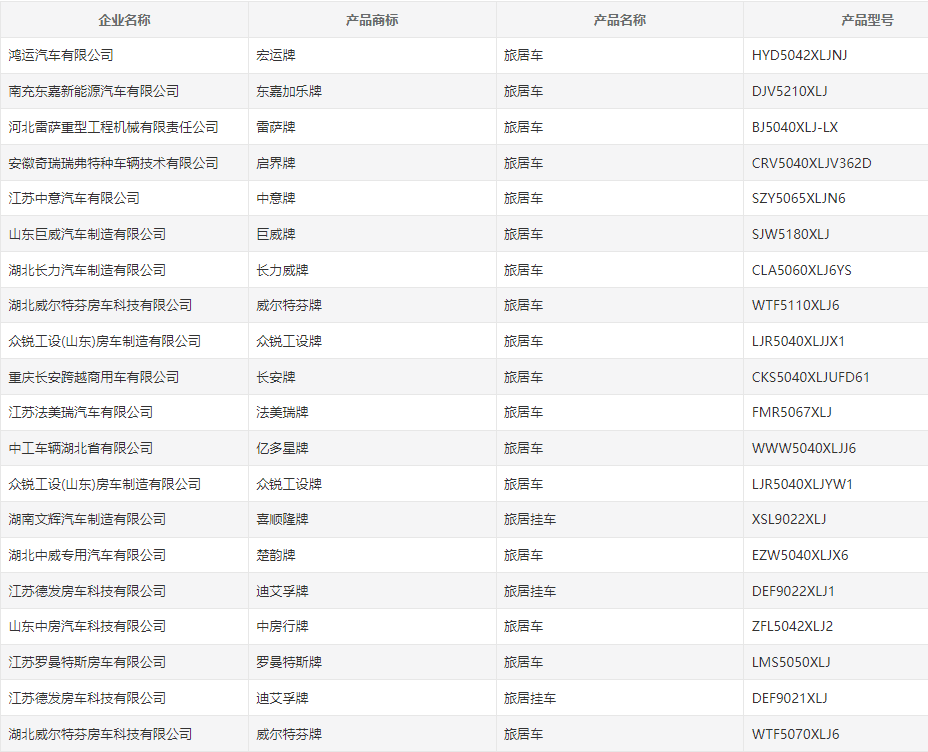Pick model number DJV5210XLJ
This screenshot has height=752, width=928.
tap(790, 91)
